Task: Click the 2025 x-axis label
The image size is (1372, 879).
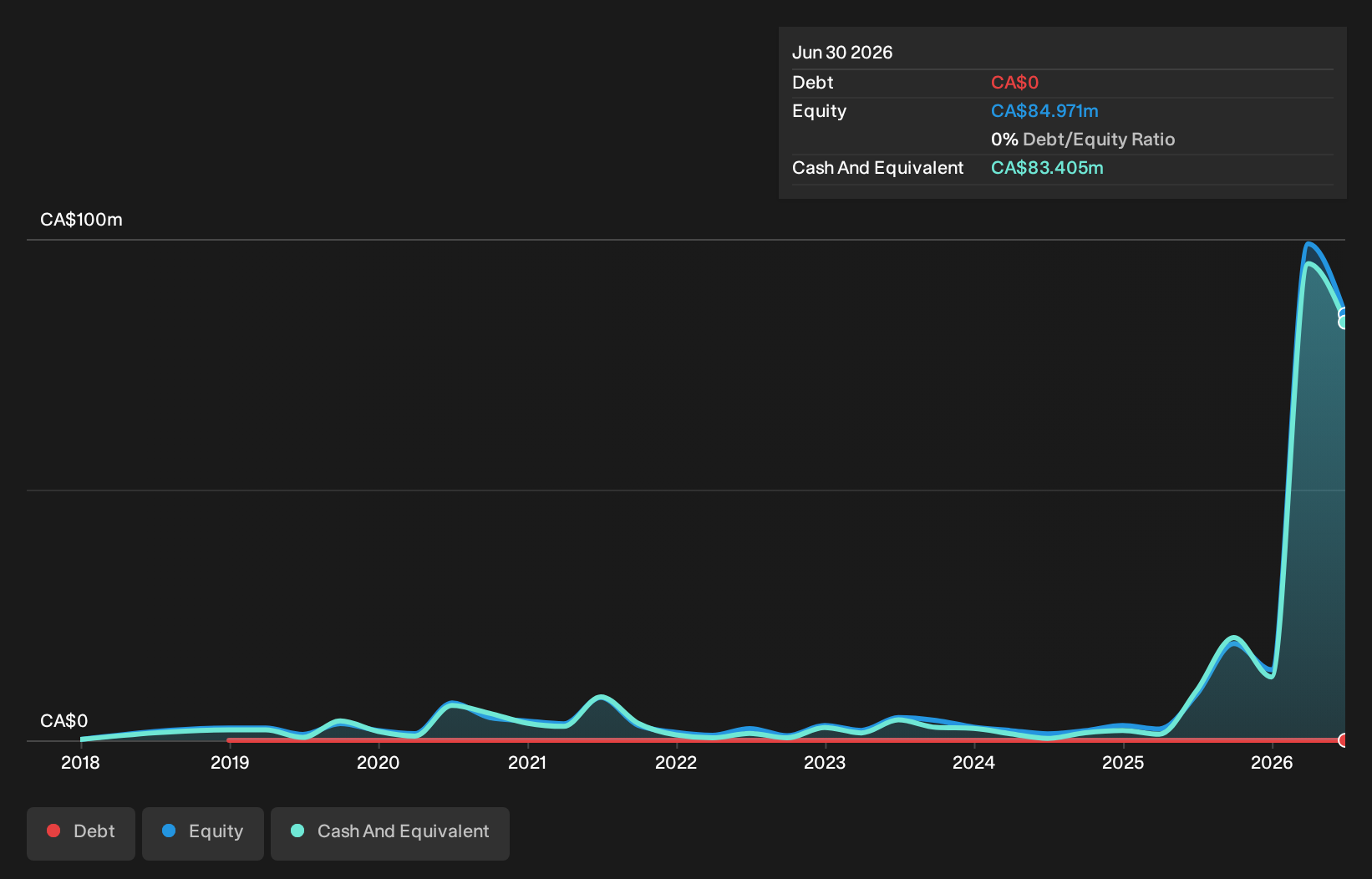Action: click(x=1123, y=763)
